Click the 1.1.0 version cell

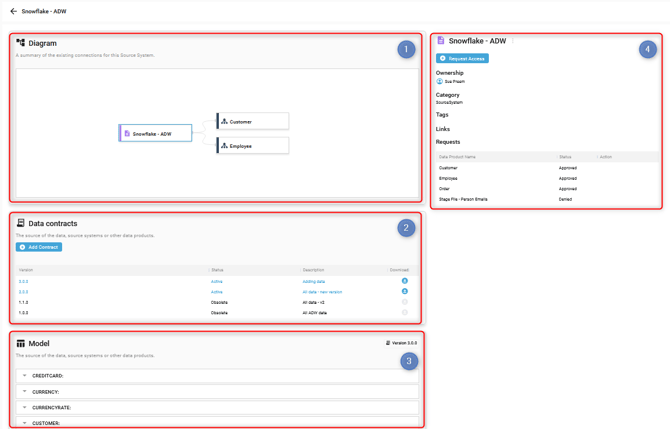[24, 303]
